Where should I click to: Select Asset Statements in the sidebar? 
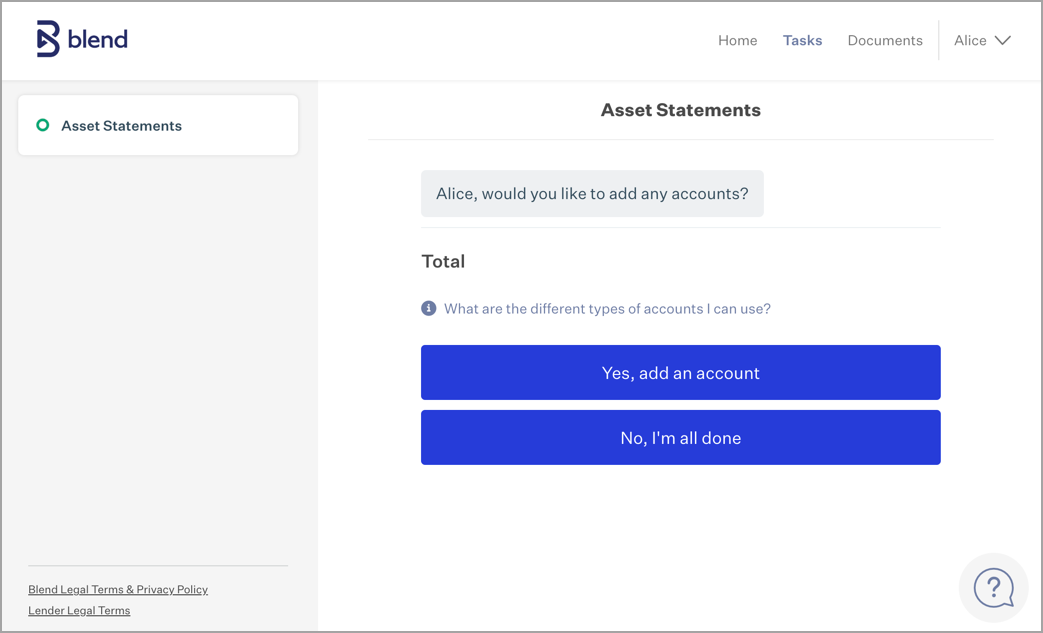(158, 125)
